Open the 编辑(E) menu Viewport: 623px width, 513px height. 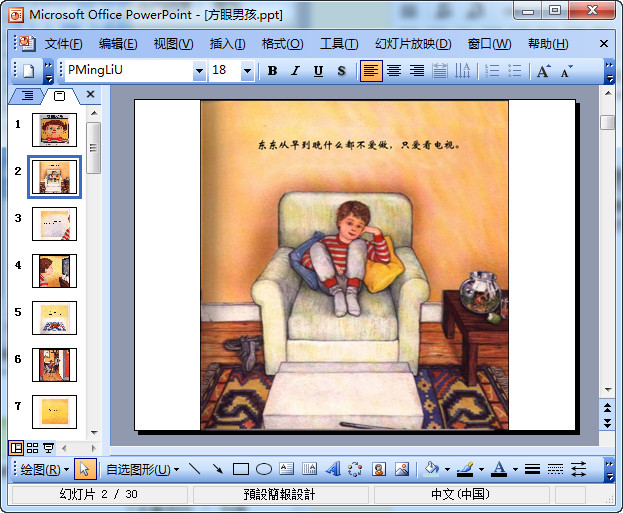118,43
